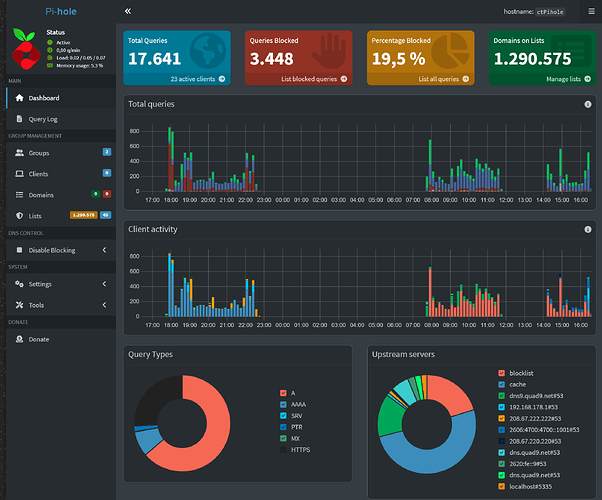Click the info icon on Total queries panel
Screen dimensions: 602x500
[588, 103]
